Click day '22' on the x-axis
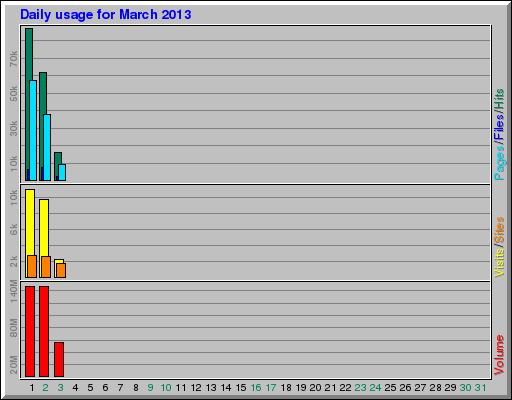512x400 pixels. click(345, 388)
